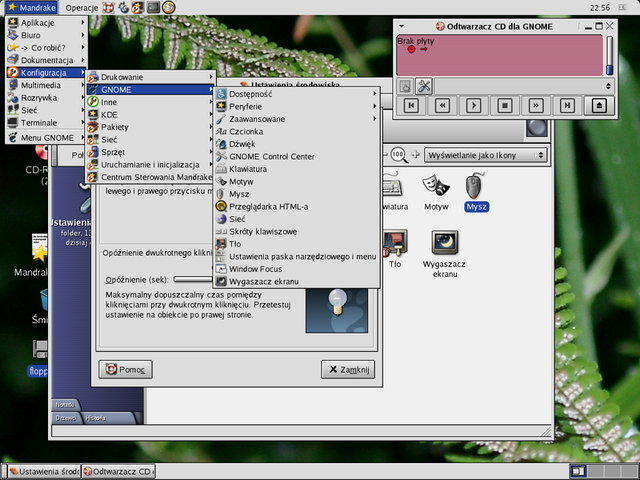Rewind the CD in the player
This screenshot has width=640, height=480.
442,106
